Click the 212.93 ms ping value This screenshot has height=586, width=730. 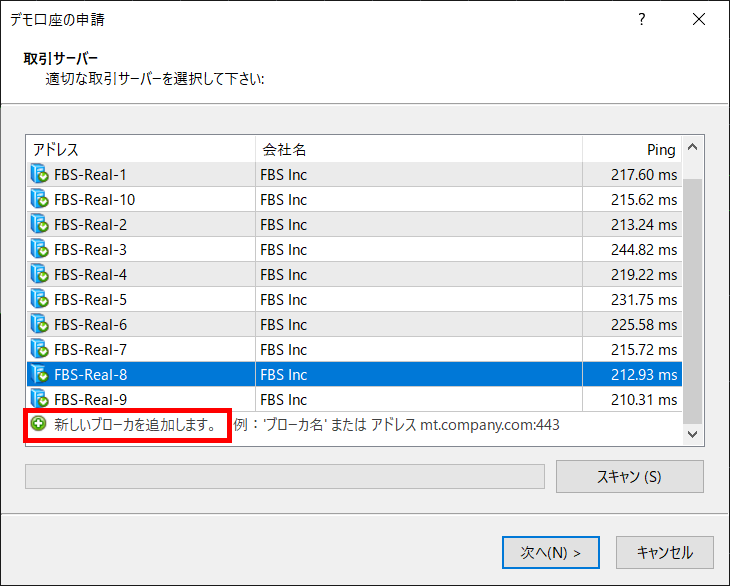point(644,375)
